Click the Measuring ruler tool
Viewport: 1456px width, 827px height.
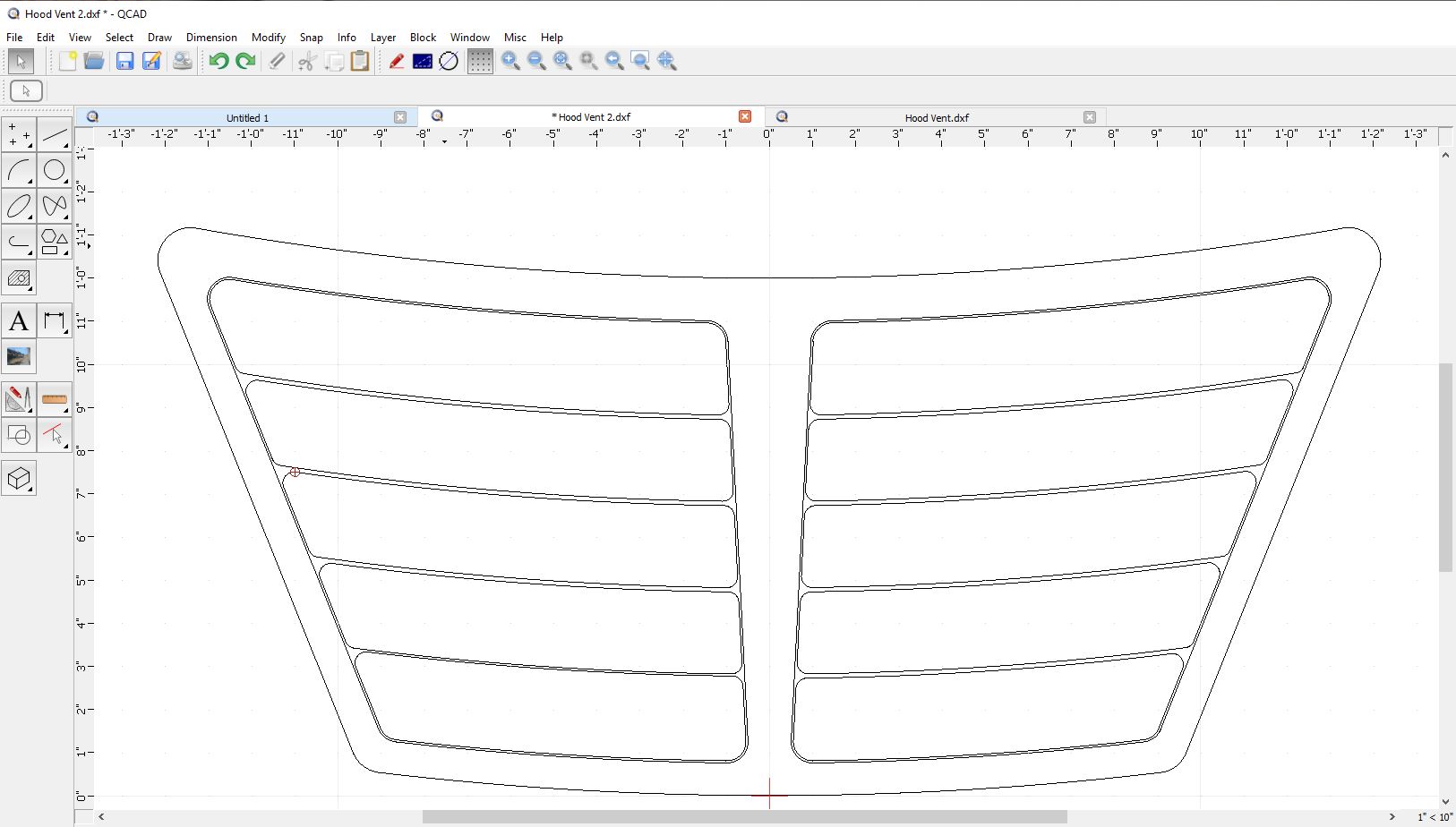(x=55, y=398)
